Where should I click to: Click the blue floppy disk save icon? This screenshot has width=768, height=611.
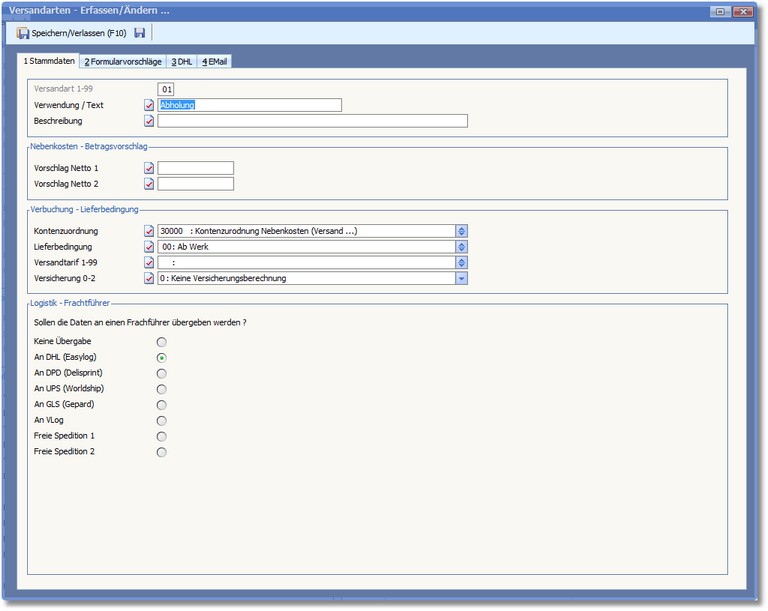139,33
